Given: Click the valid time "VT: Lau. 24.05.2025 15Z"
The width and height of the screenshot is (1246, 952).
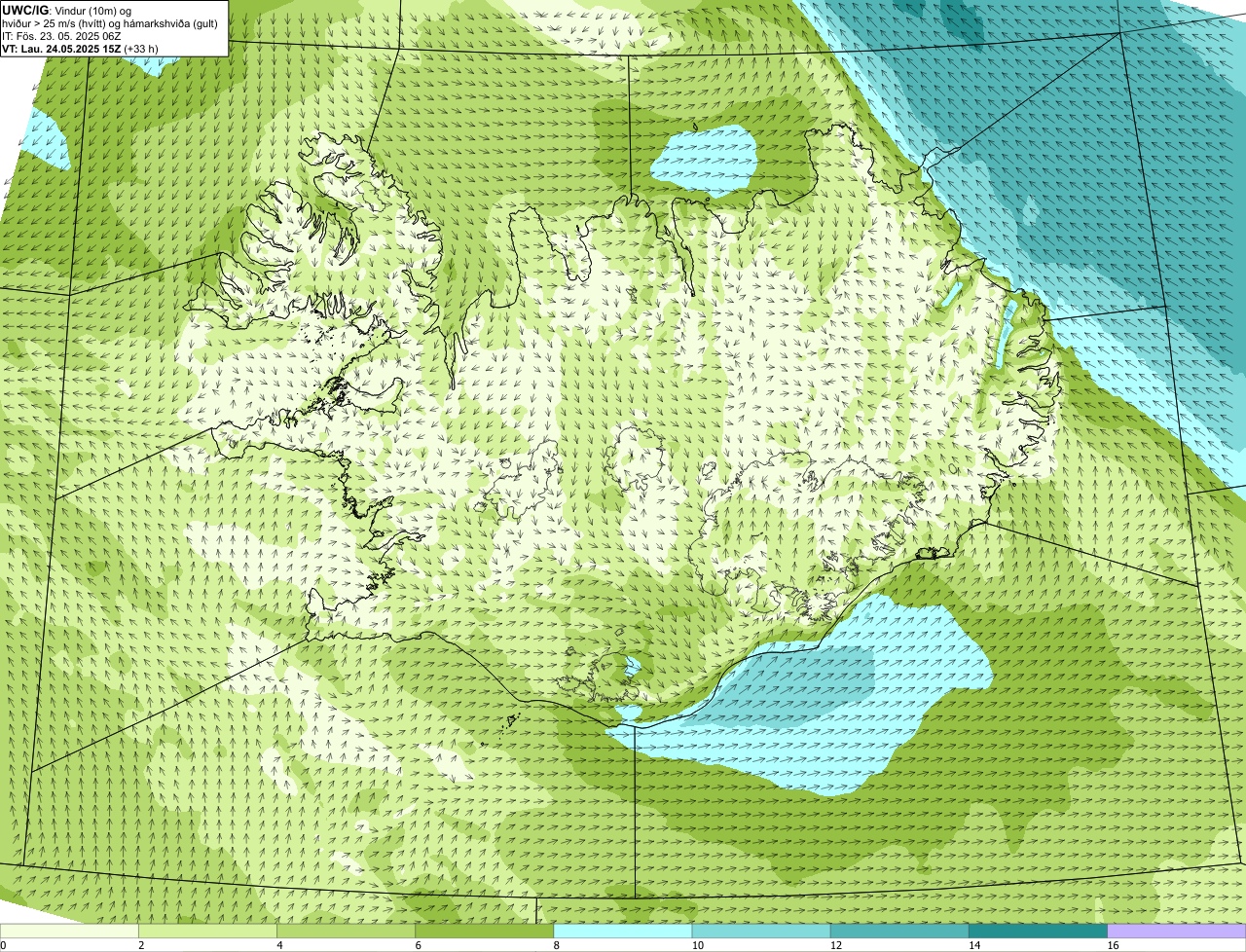Looking at the screenshot, I should [60, 48].
